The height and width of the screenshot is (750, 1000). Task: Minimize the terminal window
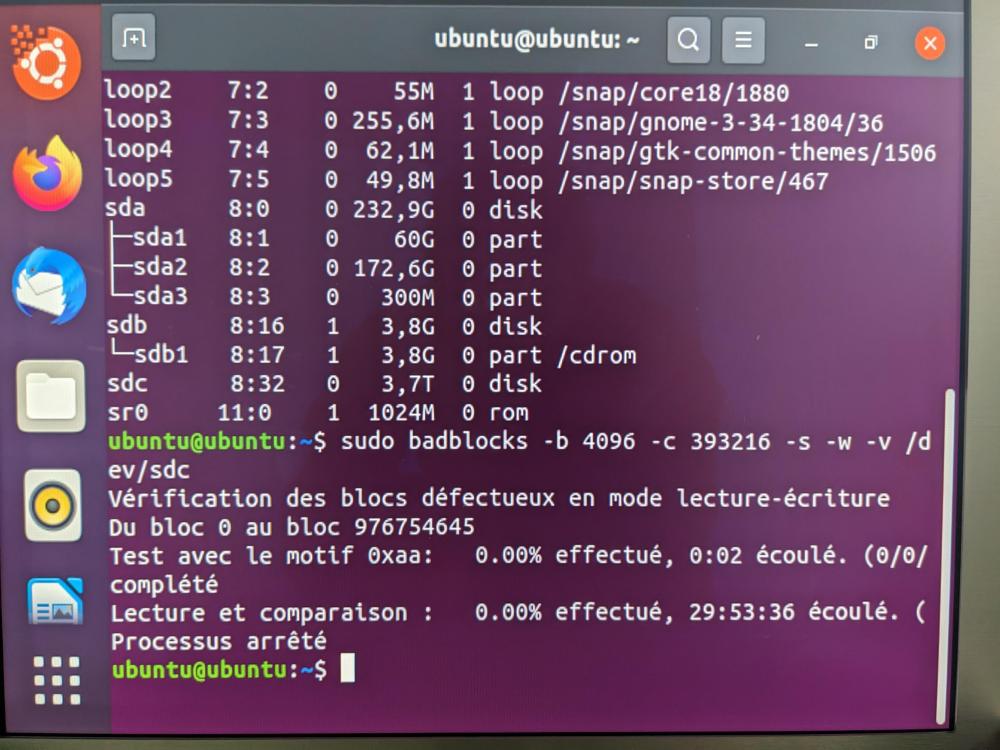(x=811, y=43)
